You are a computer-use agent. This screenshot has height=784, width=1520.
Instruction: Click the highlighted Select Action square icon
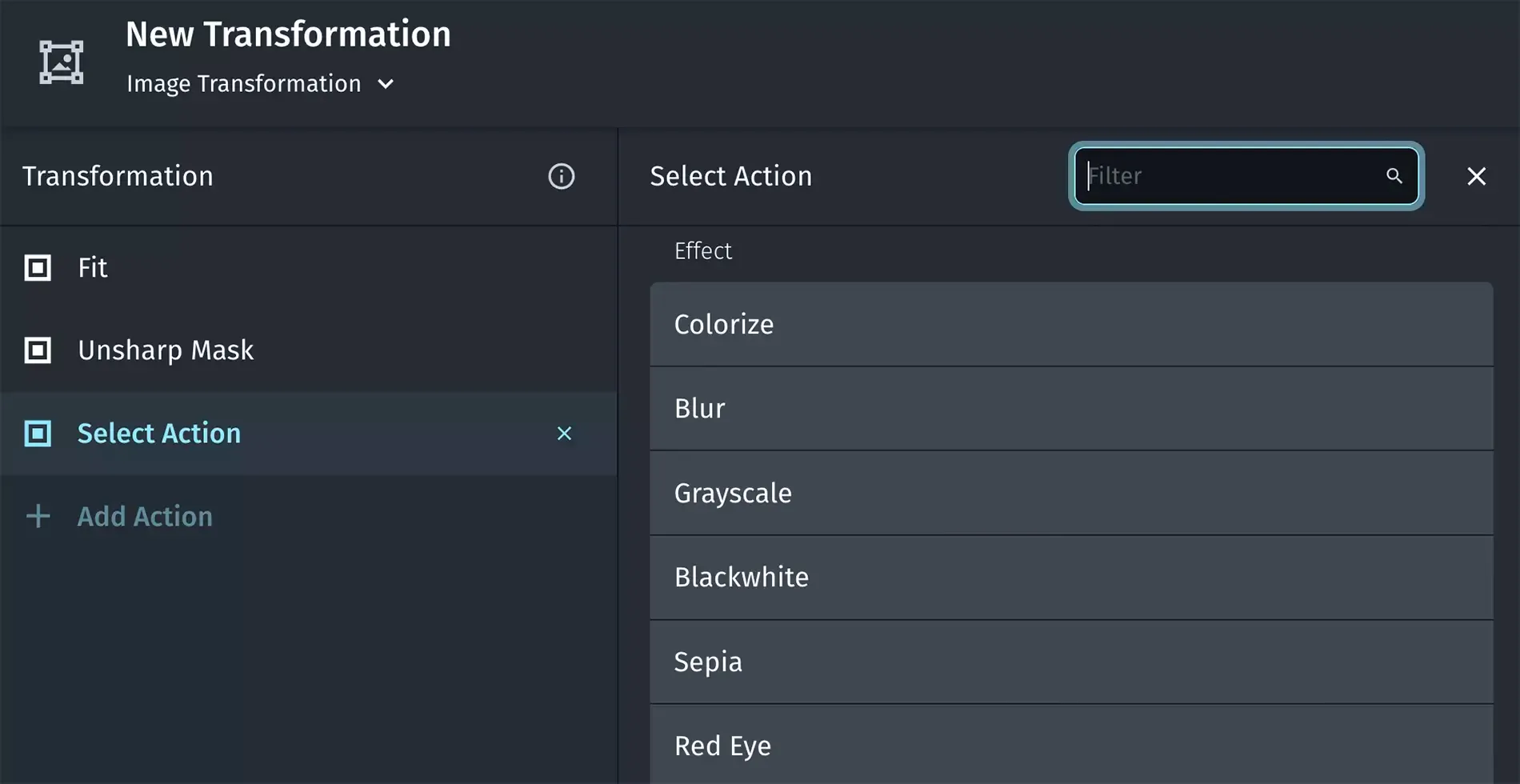click(x=38, y=434)
